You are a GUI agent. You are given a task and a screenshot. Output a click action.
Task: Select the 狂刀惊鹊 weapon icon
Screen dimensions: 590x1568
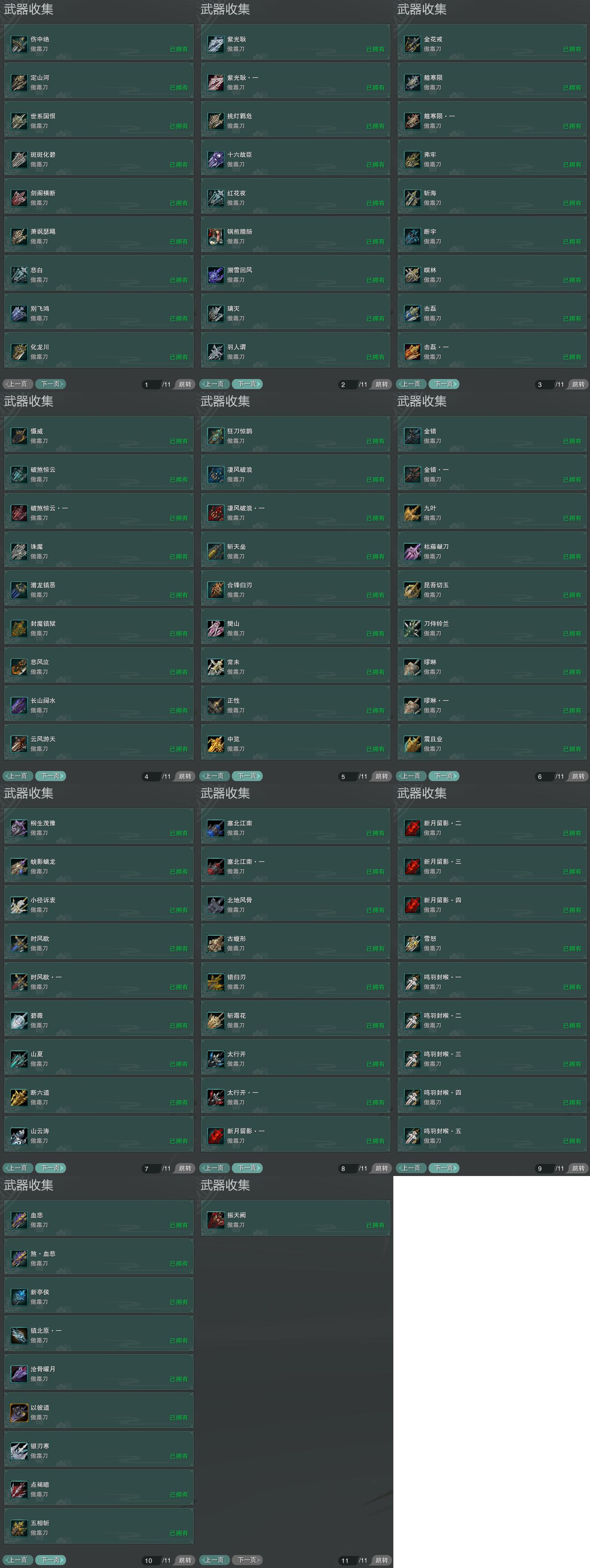coord(216,436)
